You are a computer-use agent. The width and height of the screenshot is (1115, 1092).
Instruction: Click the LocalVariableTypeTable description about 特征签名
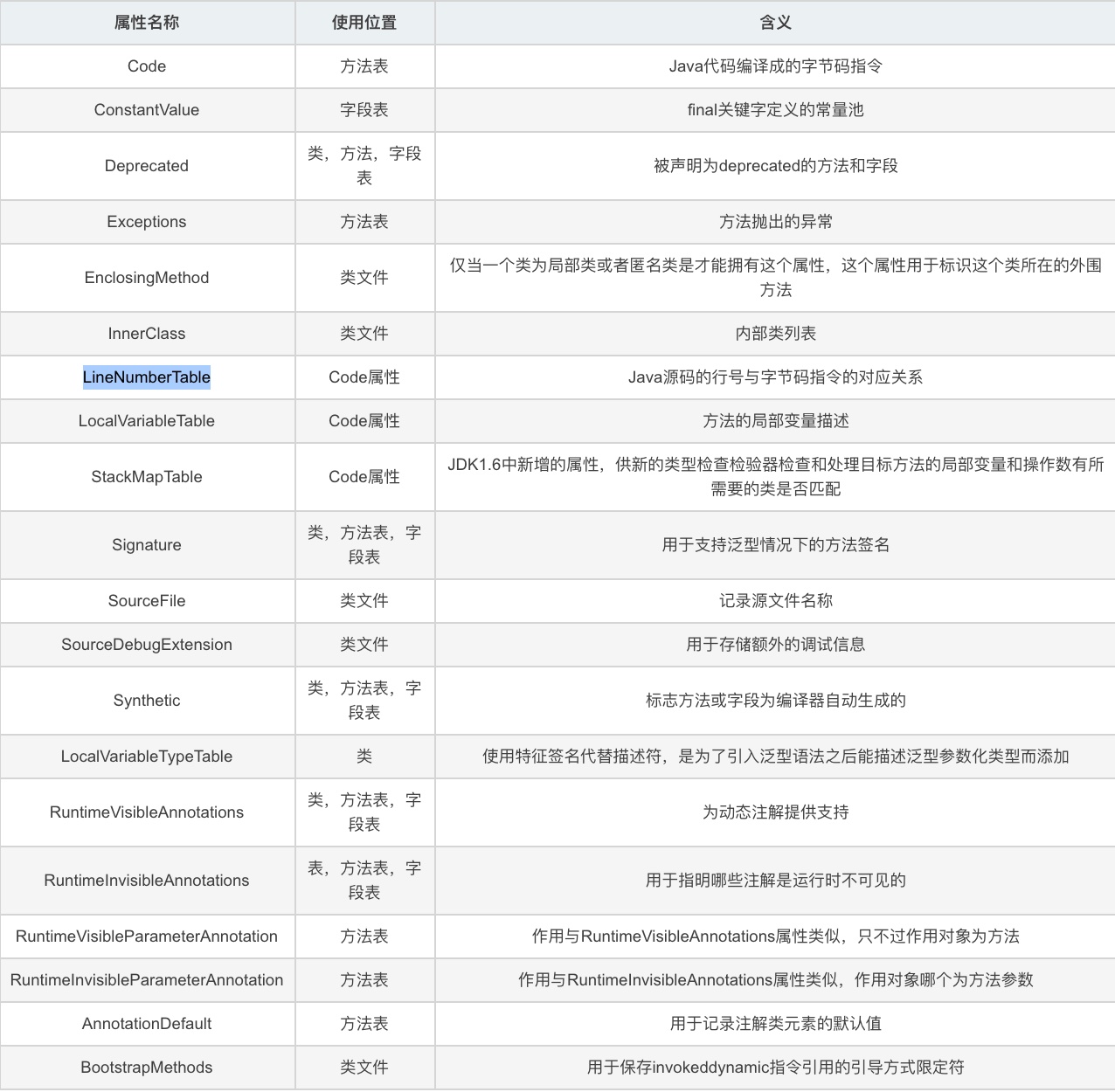pos(775,757)
